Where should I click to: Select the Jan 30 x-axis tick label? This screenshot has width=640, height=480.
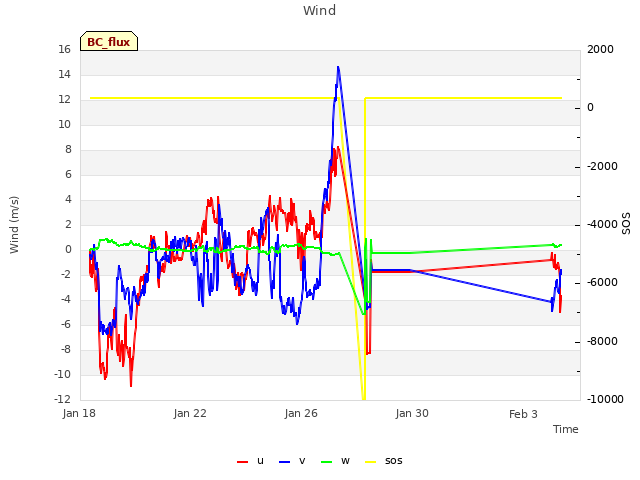coord(412,413)
